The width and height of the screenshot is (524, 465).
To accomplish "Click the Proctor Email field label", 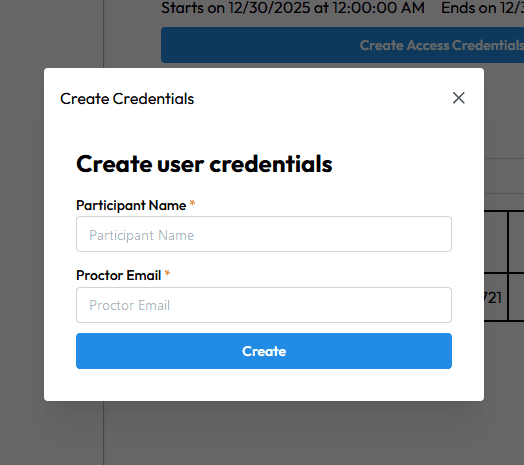I will pos(119,275).
